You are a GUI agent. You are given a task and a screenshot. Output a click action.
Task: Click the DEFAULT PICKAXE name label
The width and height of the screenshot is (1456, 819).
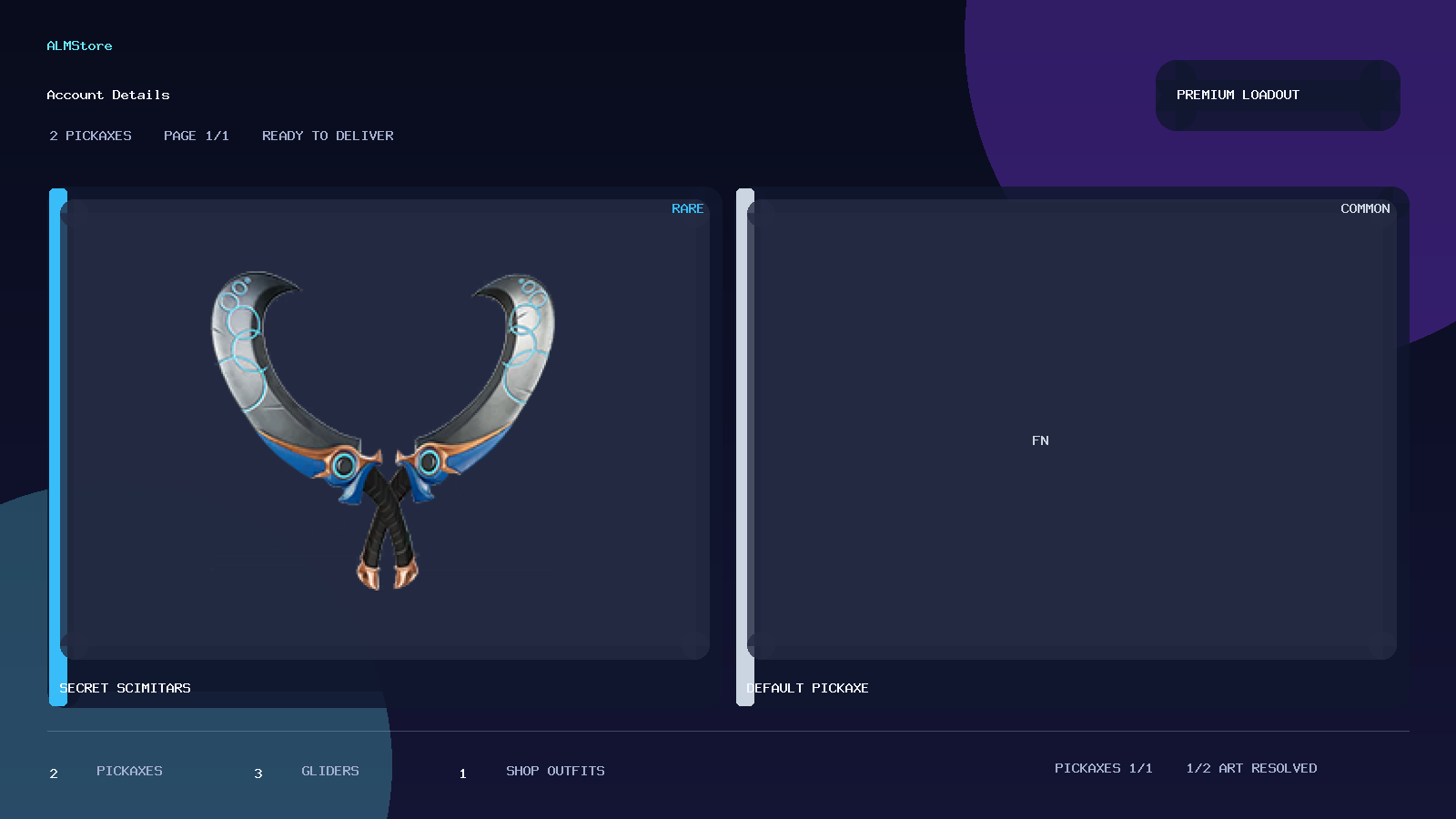[807, 688]
